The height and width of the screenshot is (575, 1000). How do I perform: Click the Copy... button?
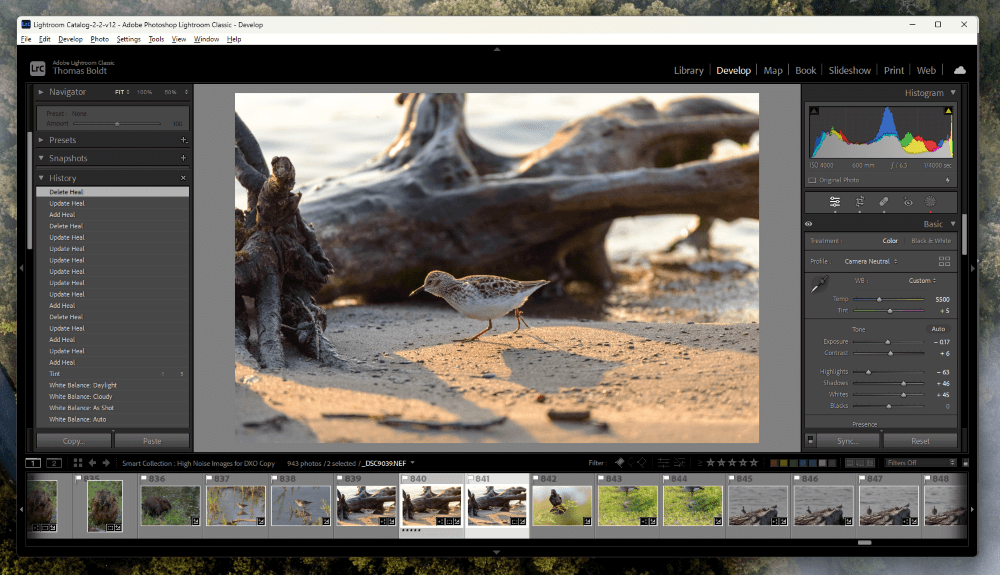tap(74, 441)
